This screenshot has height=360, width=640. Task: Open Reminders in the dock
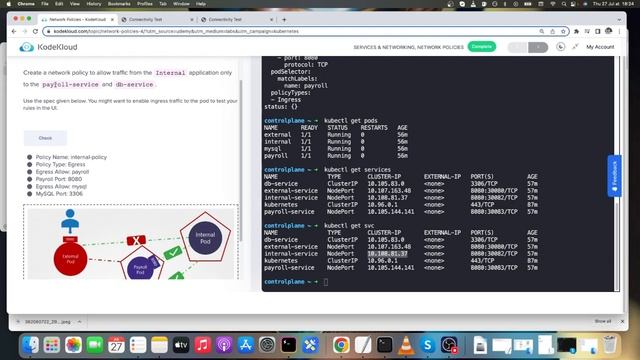coord(138,345)
